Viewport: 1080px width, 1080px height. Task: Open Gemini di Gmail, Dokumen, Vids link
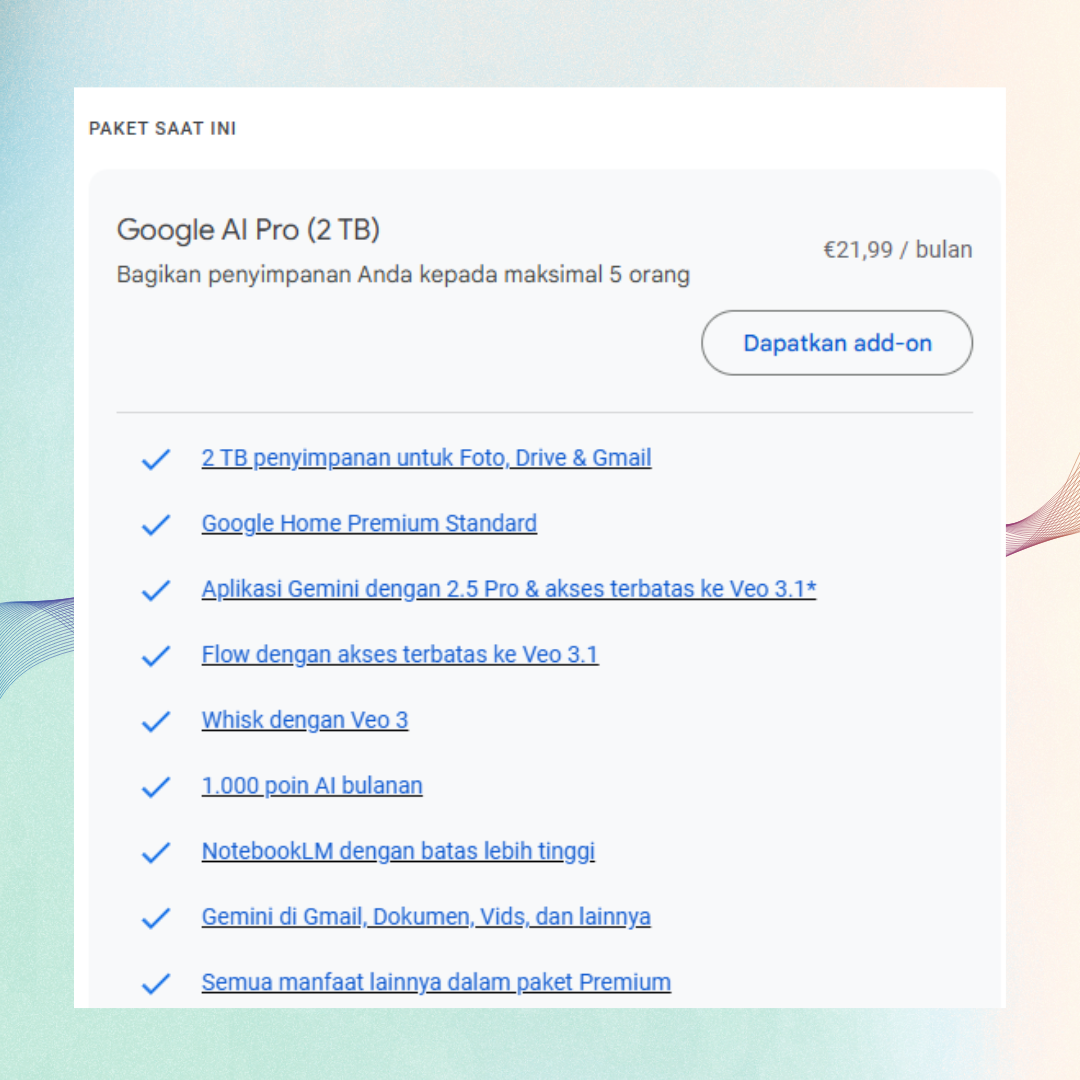click(426, 917)
